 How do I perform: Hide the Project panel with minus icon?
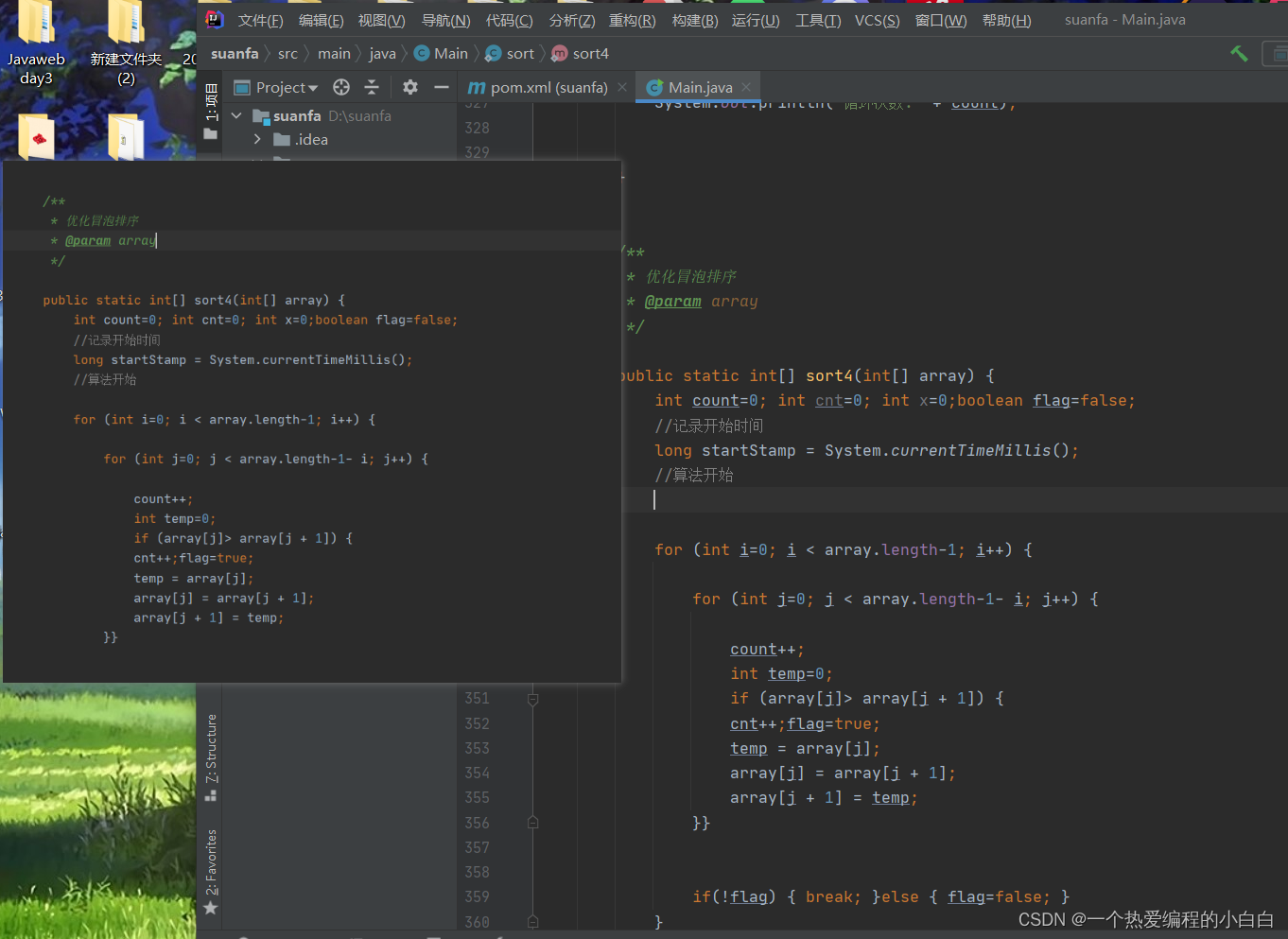pyautogui.click(x=441, y=87)
